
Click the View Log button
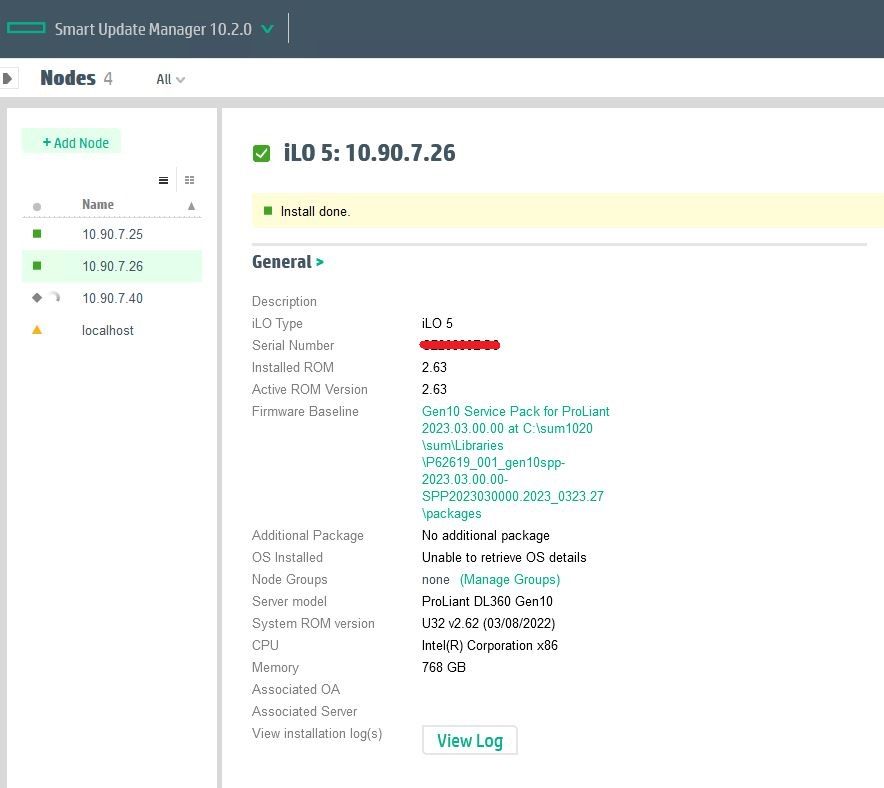tap(470, 740)
